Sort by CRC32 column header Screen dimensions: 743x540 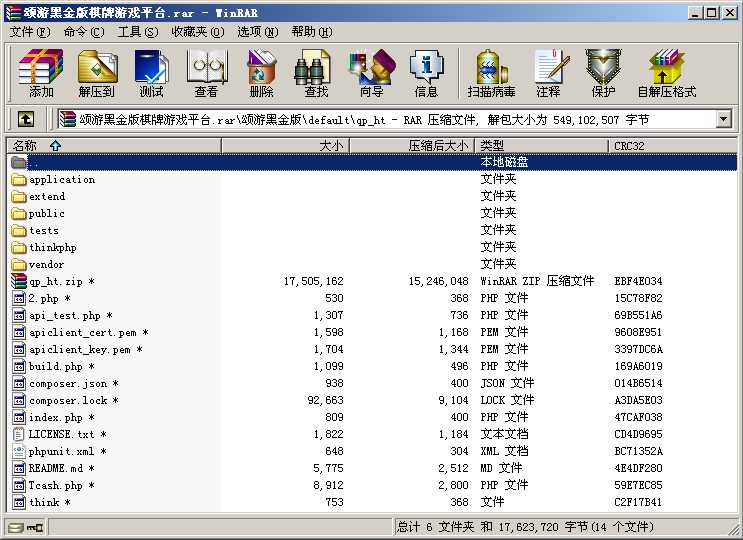coord(672,145)
